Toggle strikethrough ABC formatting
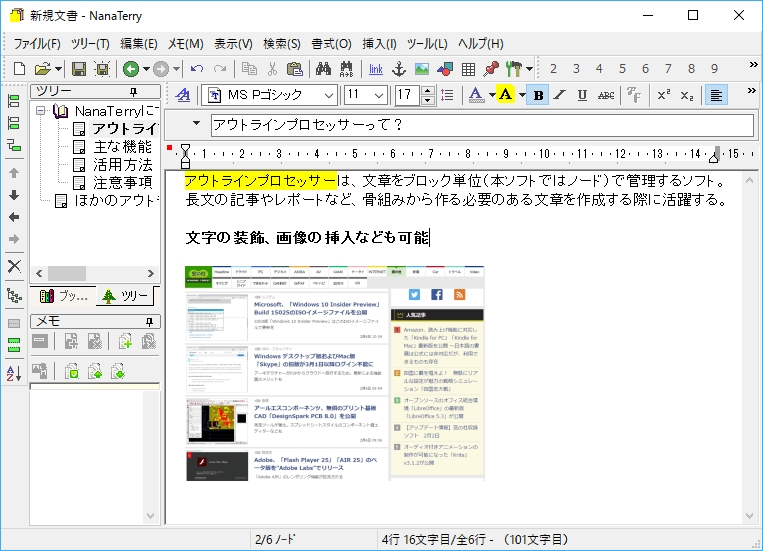The height and width of the screenshot is (551, 763). point(606,95)
